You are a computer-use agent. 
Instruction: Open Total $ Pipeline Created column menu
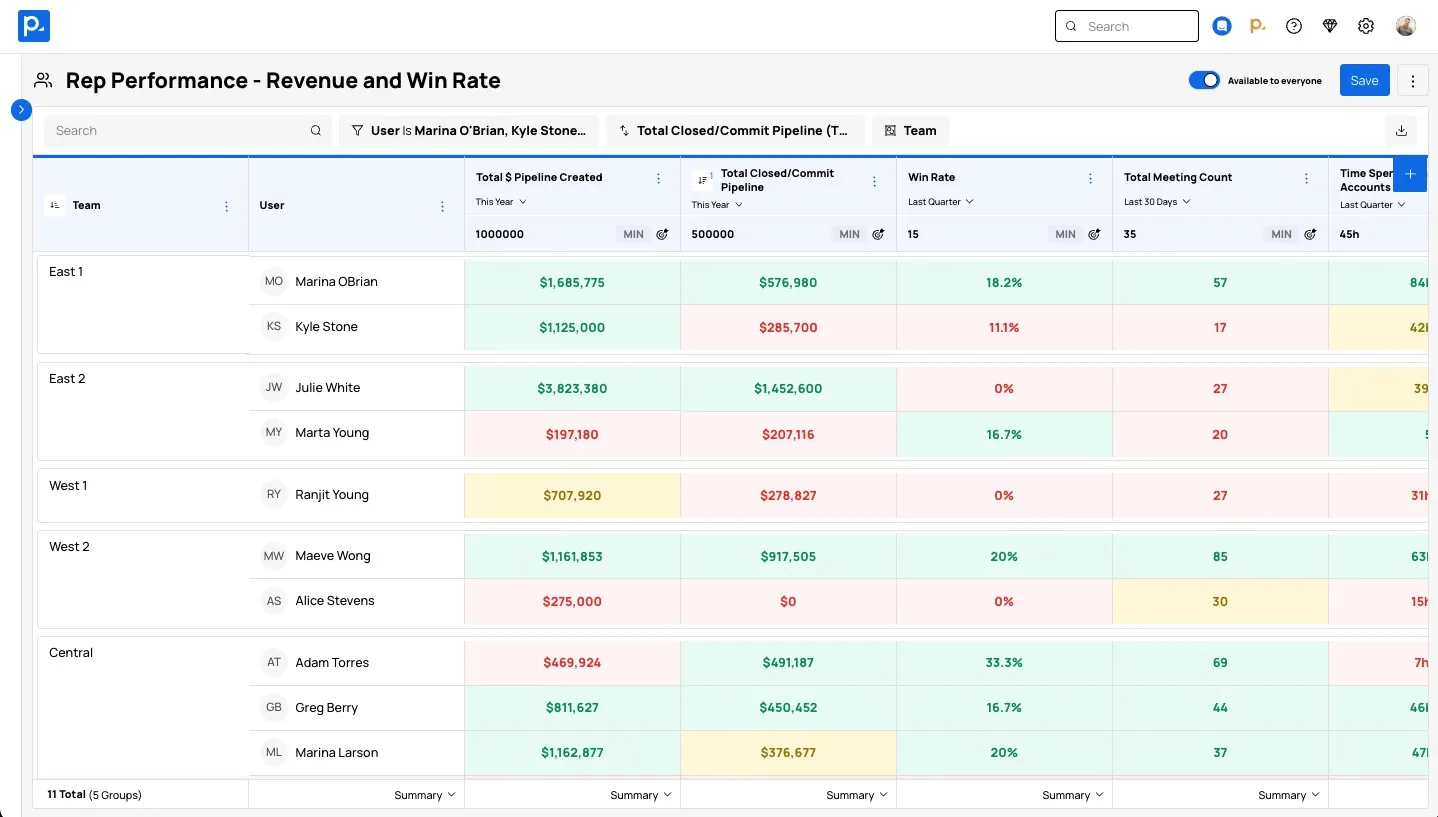point(658,178)
